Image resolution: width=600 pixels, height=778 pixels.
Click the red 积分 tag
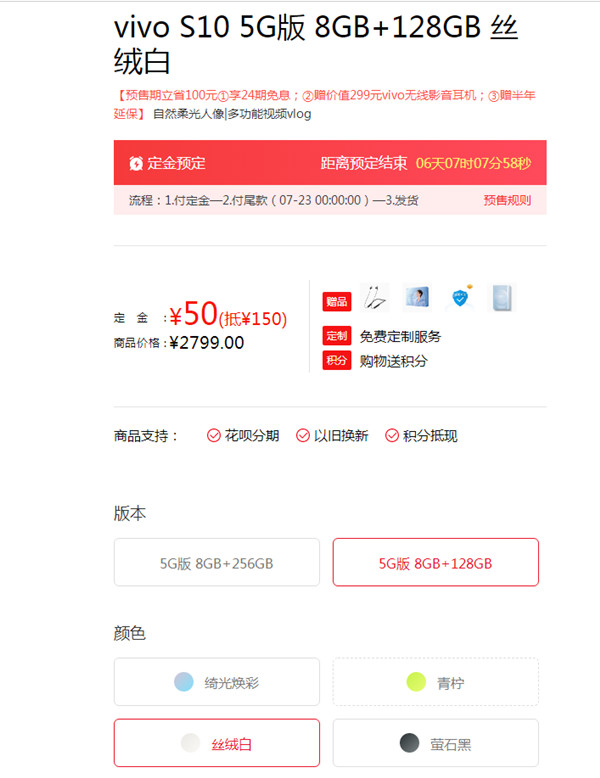click(x=337, y=361)
